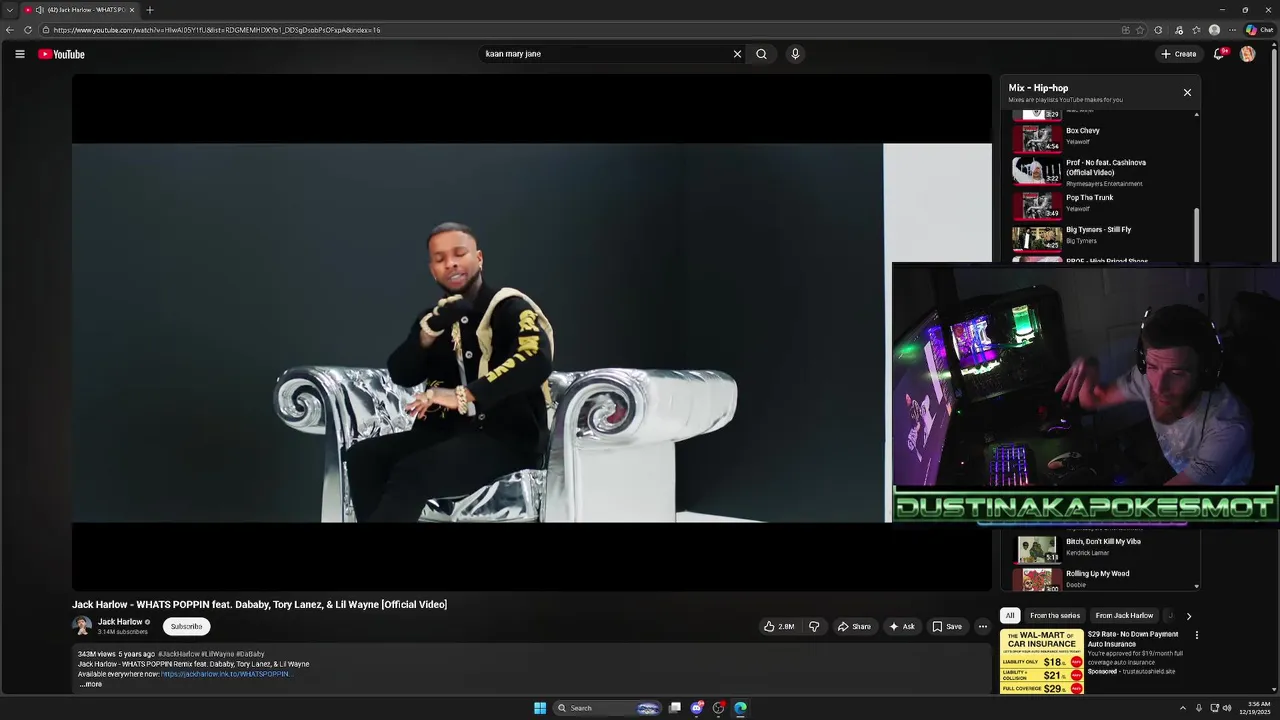Open the browser favorites list
Viewport: 1280px width, 720px height.
coord(1196,30)
